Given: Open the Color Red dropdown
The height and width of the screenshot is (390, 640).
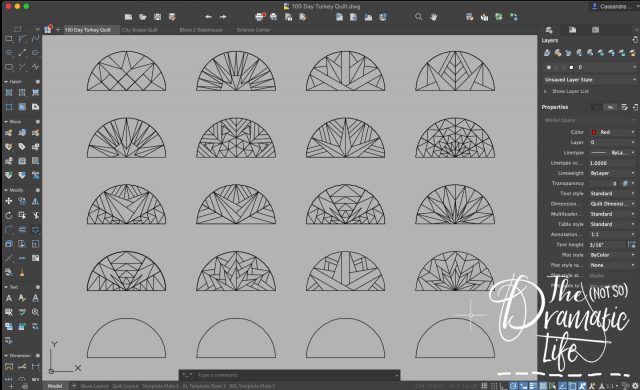Looking at the screenshot, I should click(x=612, y=132).
